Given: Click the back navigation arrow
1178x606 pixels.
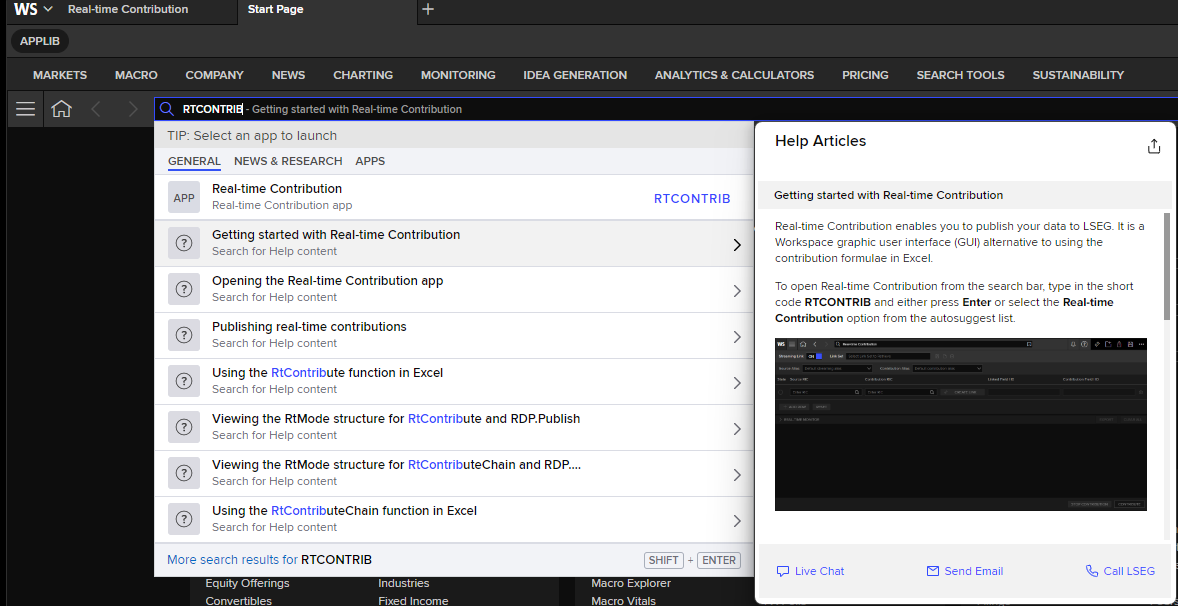Looking at the screenshot, I should 96,109.
